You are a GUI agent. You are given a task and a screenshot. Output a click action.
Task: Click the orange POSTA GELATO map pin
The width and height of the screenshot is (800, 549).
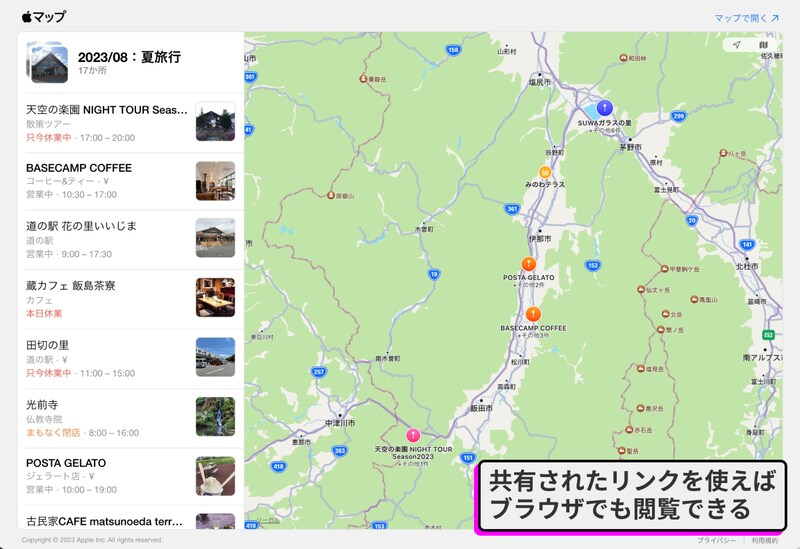[529, 264]
